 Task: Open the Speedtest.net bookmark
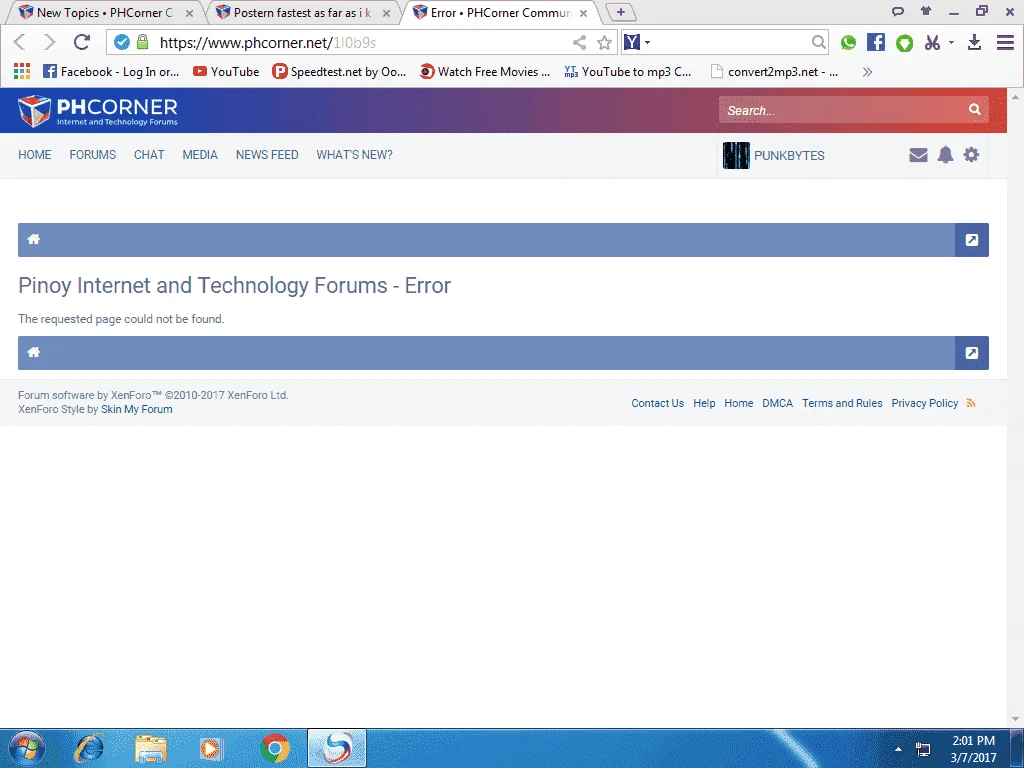[x=339, y=71]
